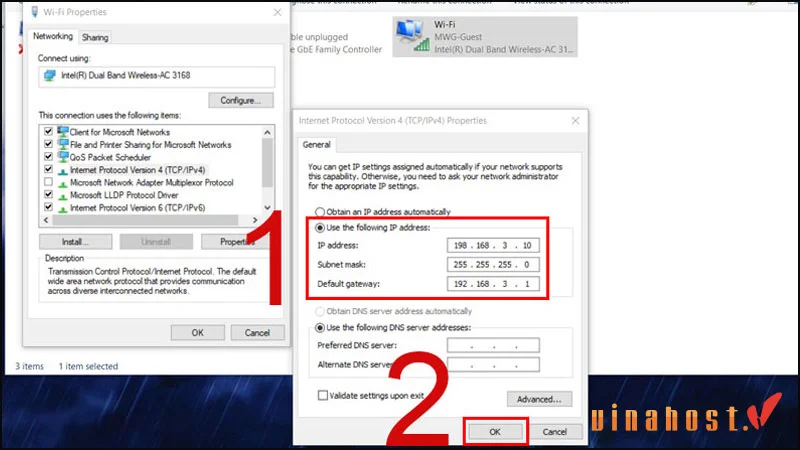Click the '1 item selected' status text

tap(88, 366)
